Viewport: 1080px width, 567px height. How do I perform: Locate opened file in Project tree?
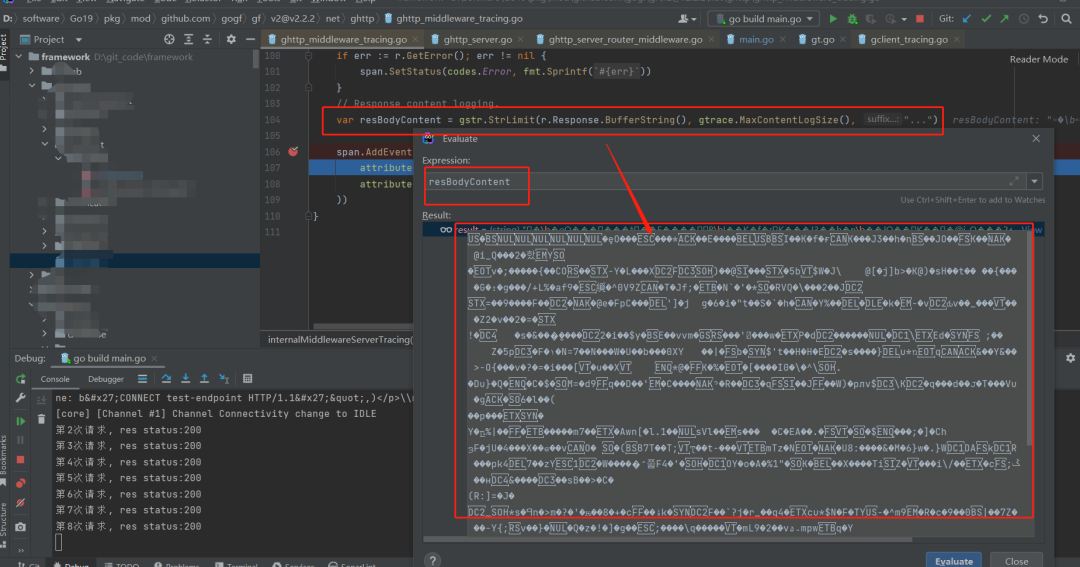[169, 40]
